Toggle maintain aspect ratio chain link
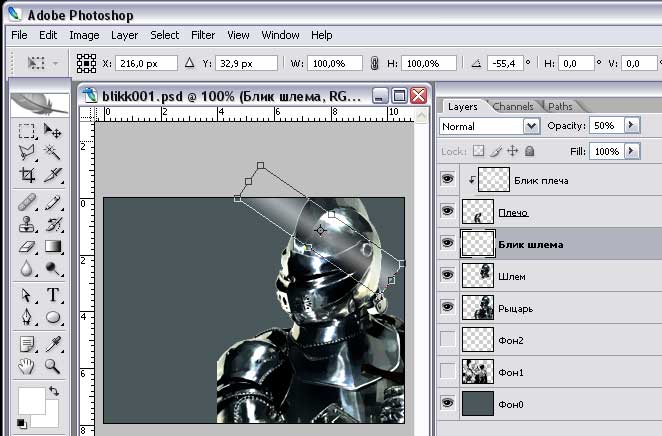This screenshot has width=662, height=436. point(374,63)
